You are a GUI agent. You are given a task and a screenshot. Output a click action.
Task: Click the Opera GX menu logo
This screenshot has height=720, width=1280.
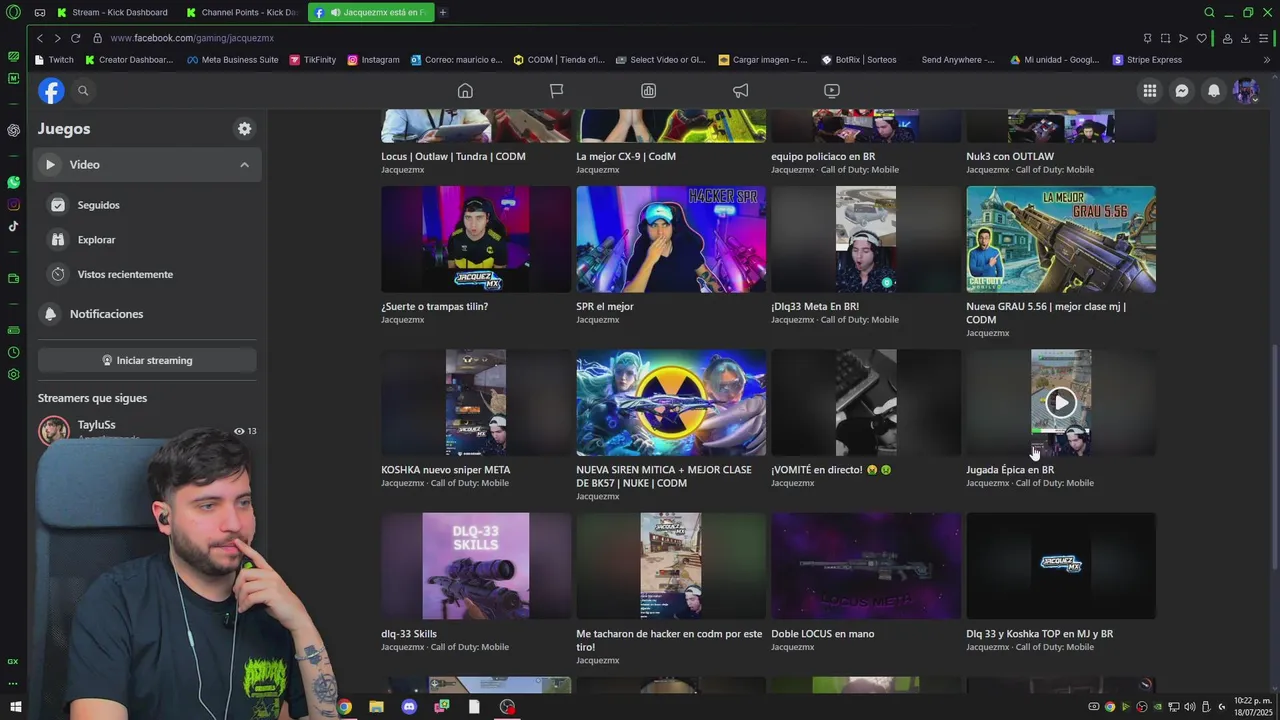tap(13, 13)
